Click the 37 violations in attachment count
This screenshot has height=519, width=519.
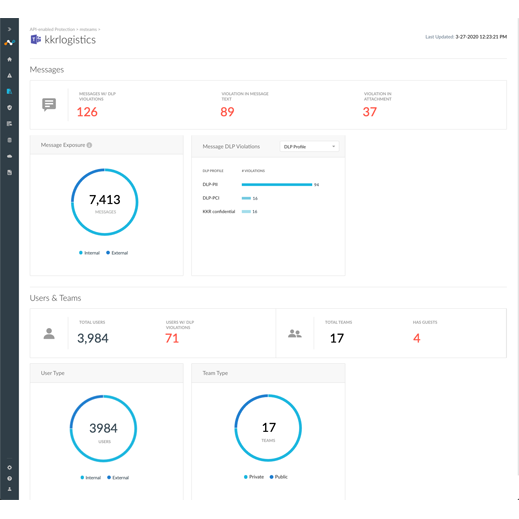[370, 112]
